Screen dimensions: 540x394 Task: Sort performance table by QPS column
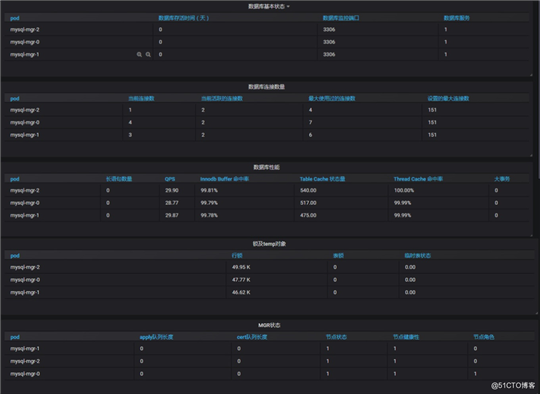(170, 179)
